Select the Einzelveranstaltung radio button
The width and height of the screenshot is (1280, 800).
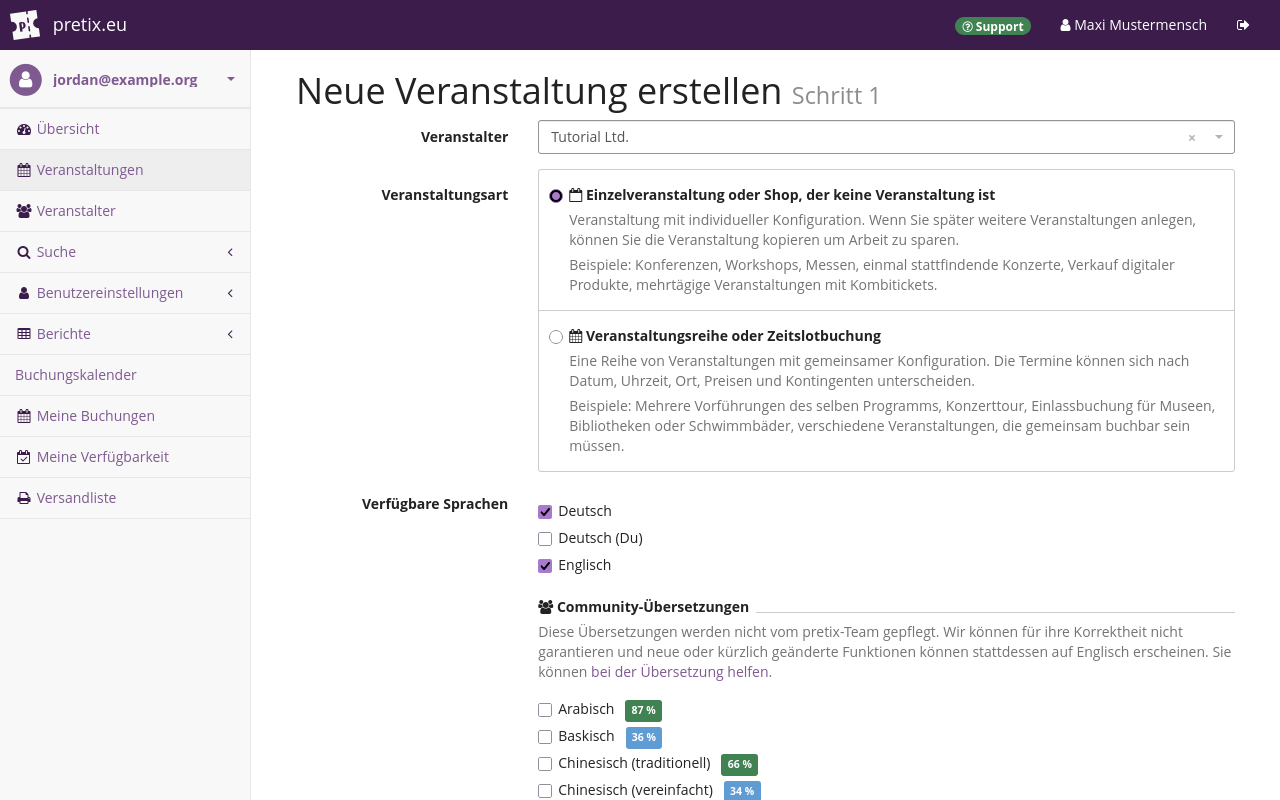(556, 196)
